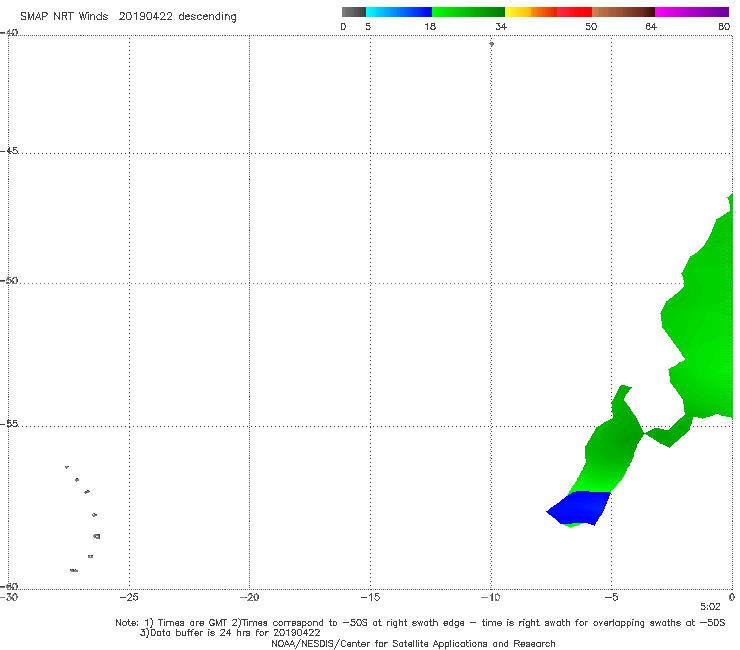Click the word "descending" in the title

[207, 17]
